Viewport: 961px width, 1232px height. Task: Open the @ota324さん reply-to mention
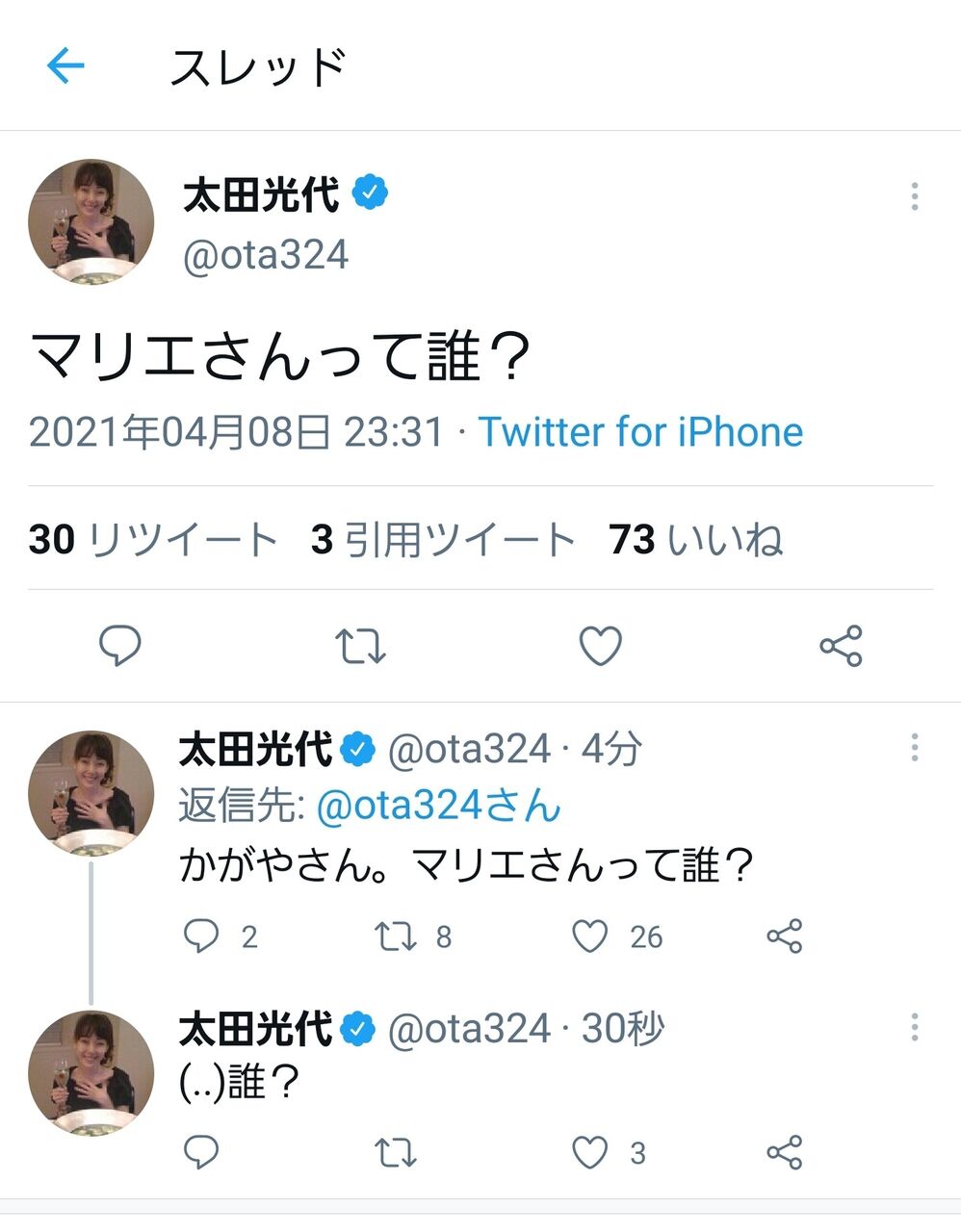[x=438, y=806]
